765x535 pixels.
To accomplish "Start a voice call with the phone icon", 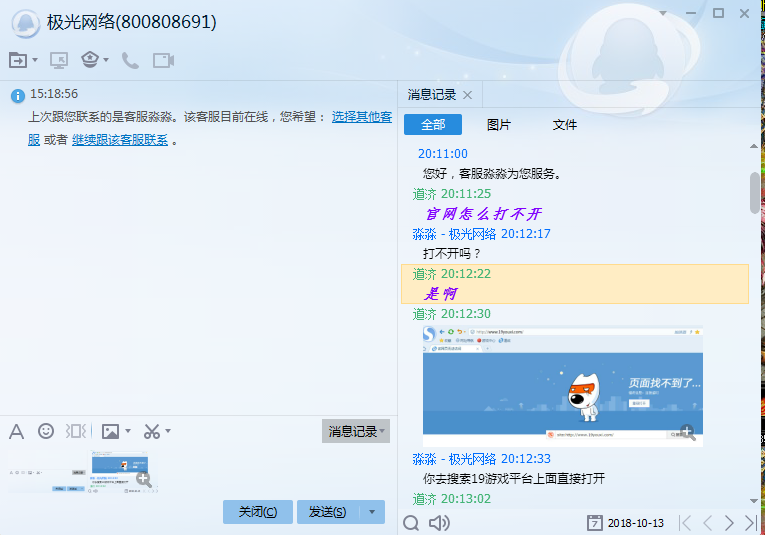I will [x=130, y=60].
